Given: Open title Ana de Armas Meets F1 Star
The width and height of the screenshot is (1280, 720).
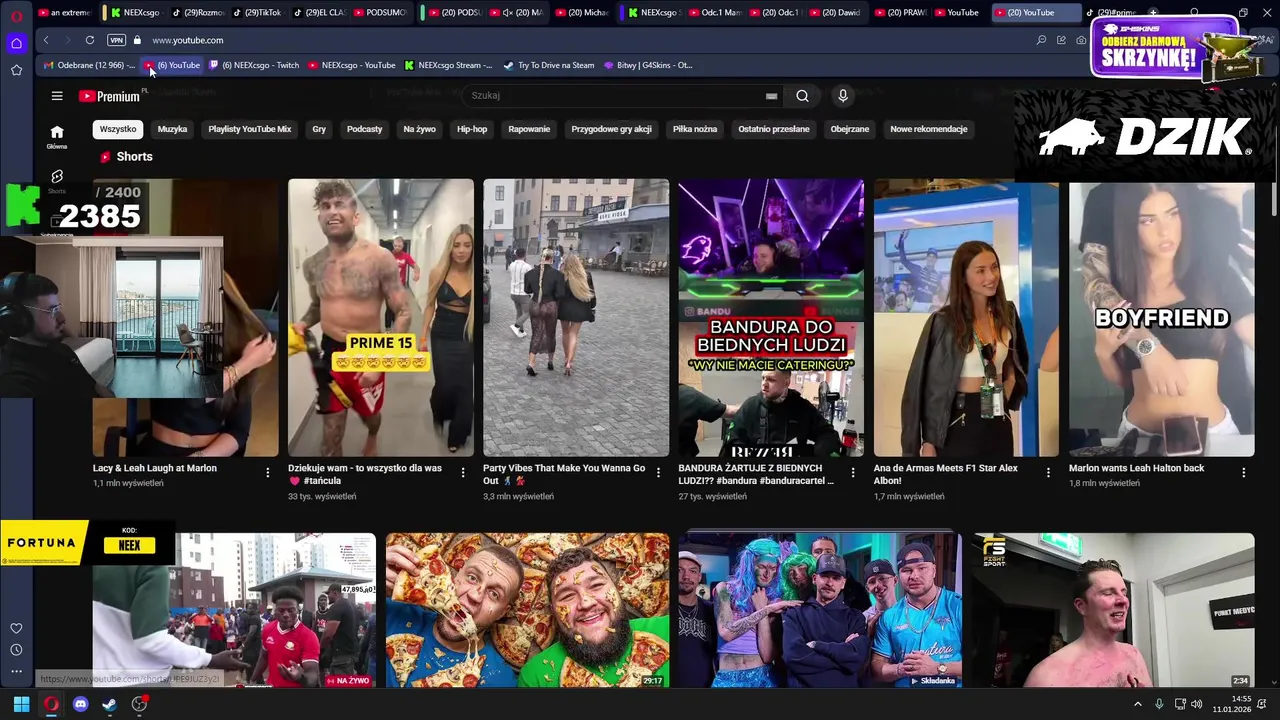Looking at the screenshot, I should [x=946, y=474].
